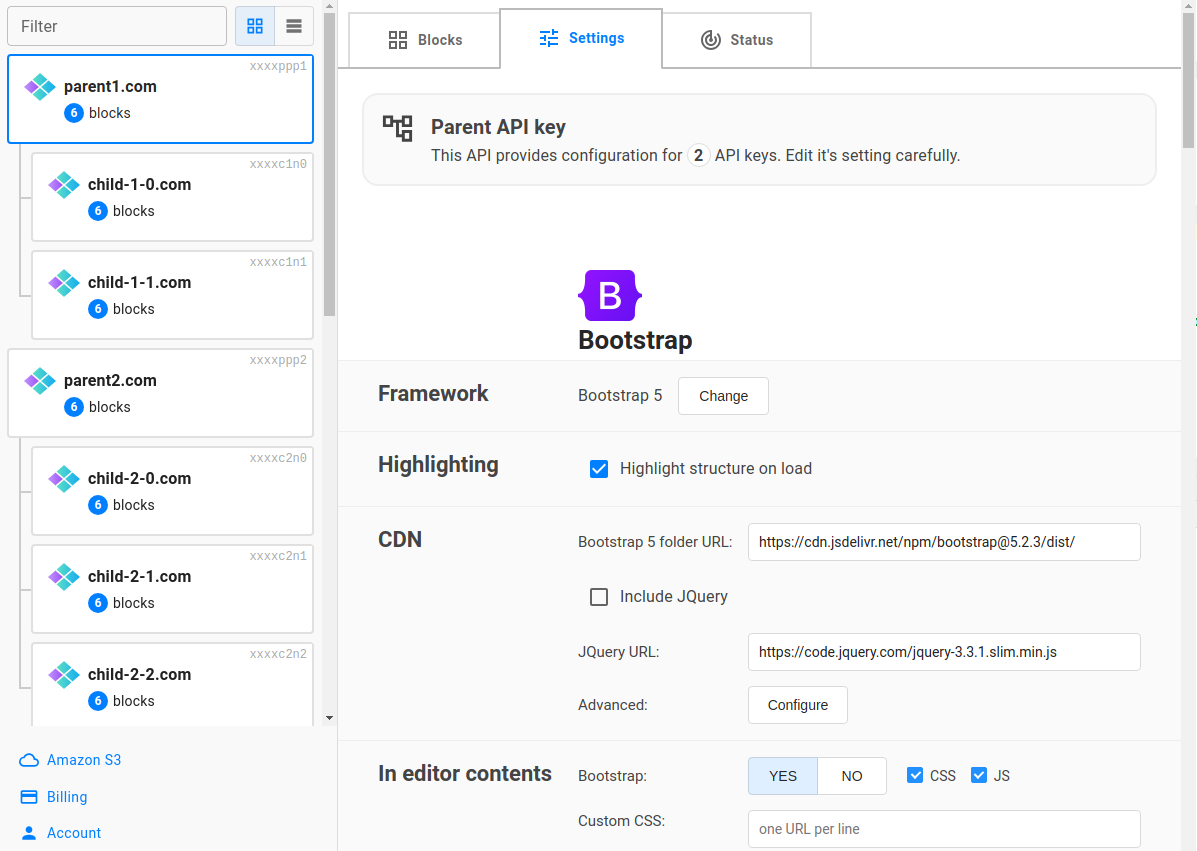Switch to grid view in the sidebar

pos(255,25)
